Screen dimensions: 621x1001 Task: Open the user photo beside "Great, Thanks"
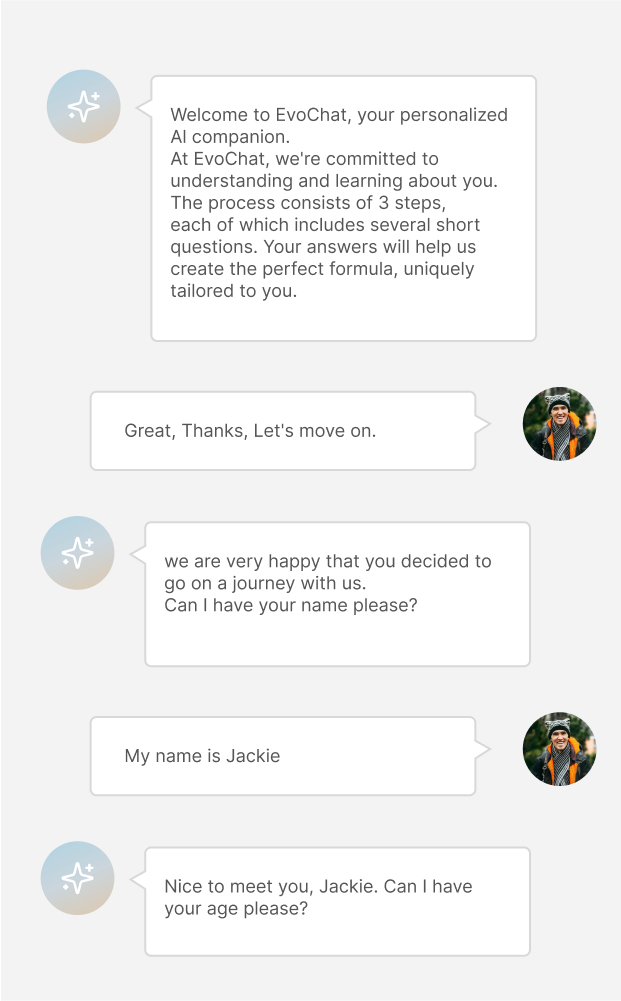pos(559,424)
